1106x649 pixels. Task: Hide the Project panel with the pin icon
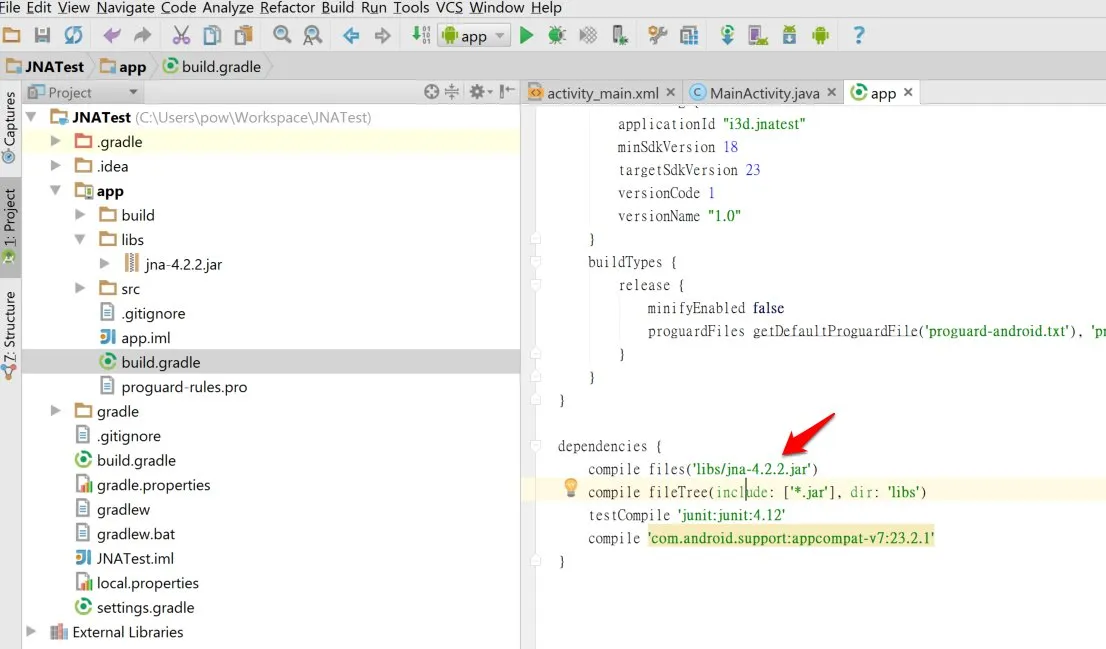click(506, 92)
